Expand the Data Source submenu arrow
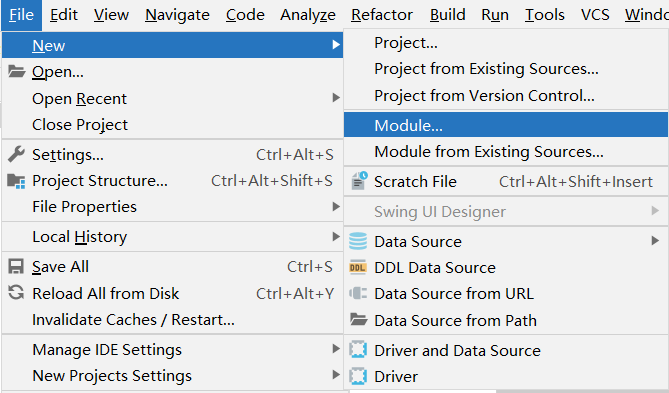This screenshot has width=669, height=393. pos(655,241)
